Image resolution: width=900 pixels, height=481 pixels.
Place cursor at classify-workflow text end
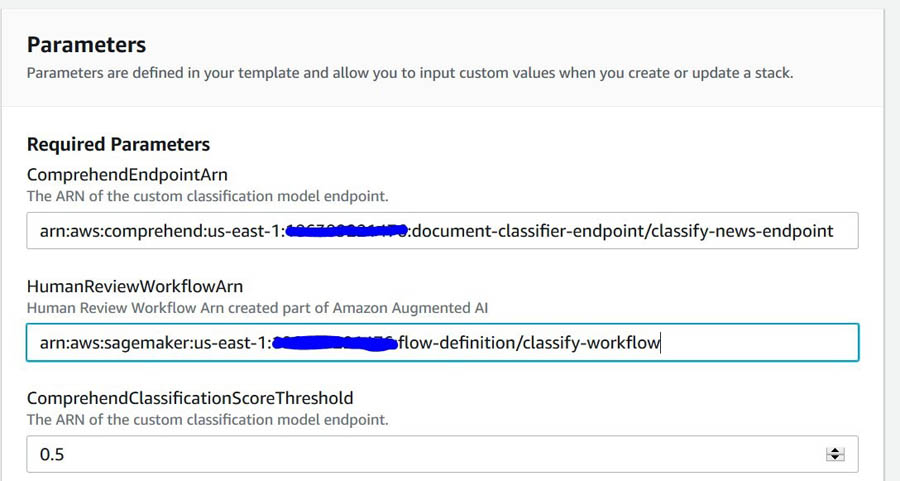pyautogui.click(x=660, y=343)
